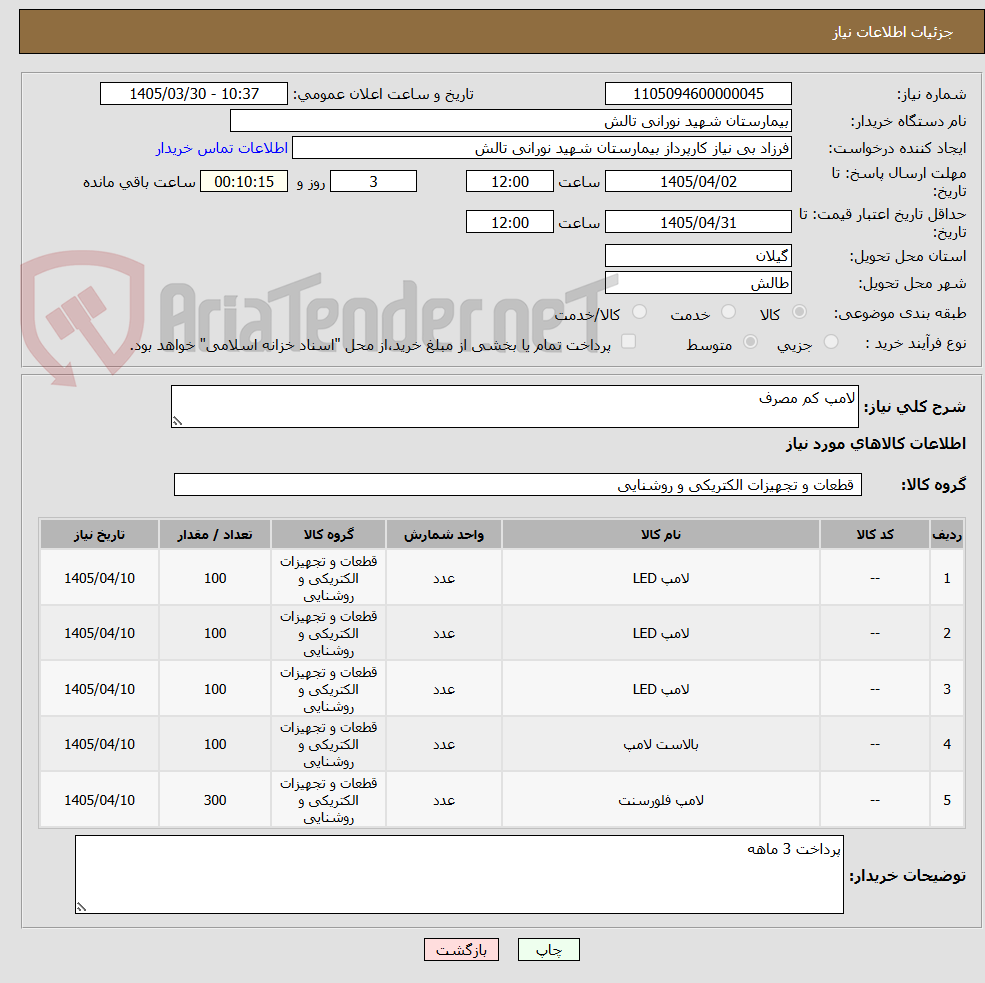This screenshot has width=985, height=983.
Task: Choose the جزیی purchase type radio
Action: tap(830, 342)
